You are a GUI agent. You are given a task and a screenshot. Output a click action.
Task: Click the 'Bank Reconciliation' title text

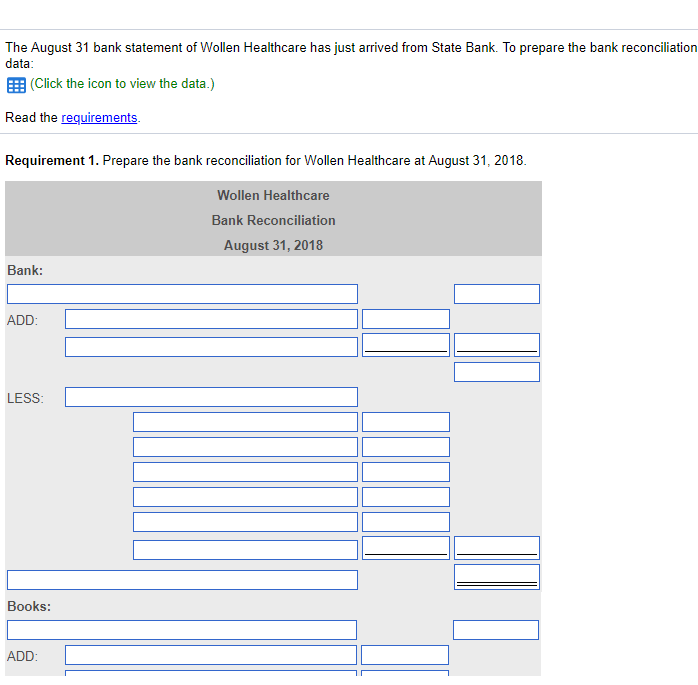coord(273,220)
